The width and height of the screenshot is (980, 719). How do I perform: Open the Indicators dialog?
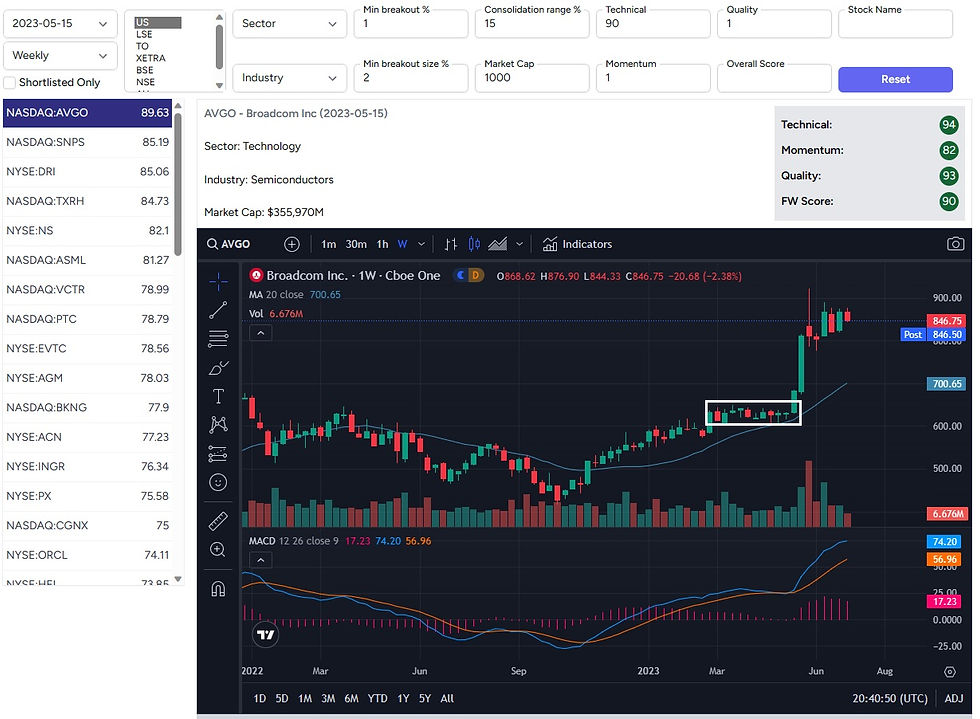pyautogui.click(x=578, y=244)
